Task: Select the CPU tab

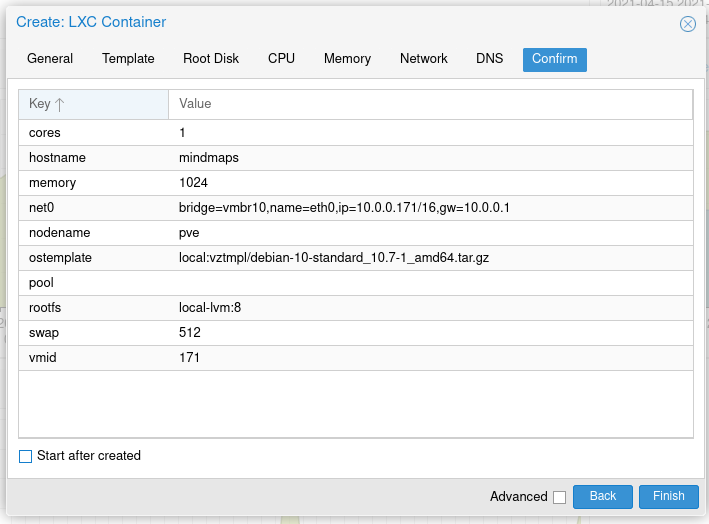Action: point(281,59)
